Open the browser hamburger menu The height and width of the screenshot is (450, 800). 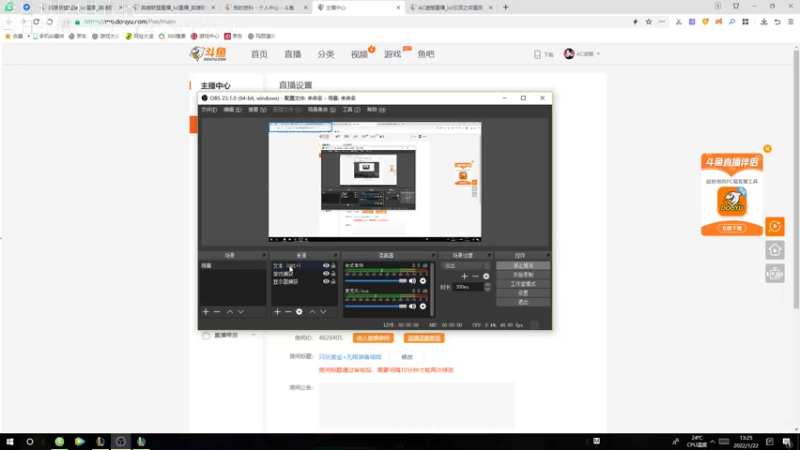click(x=791, y=22)
